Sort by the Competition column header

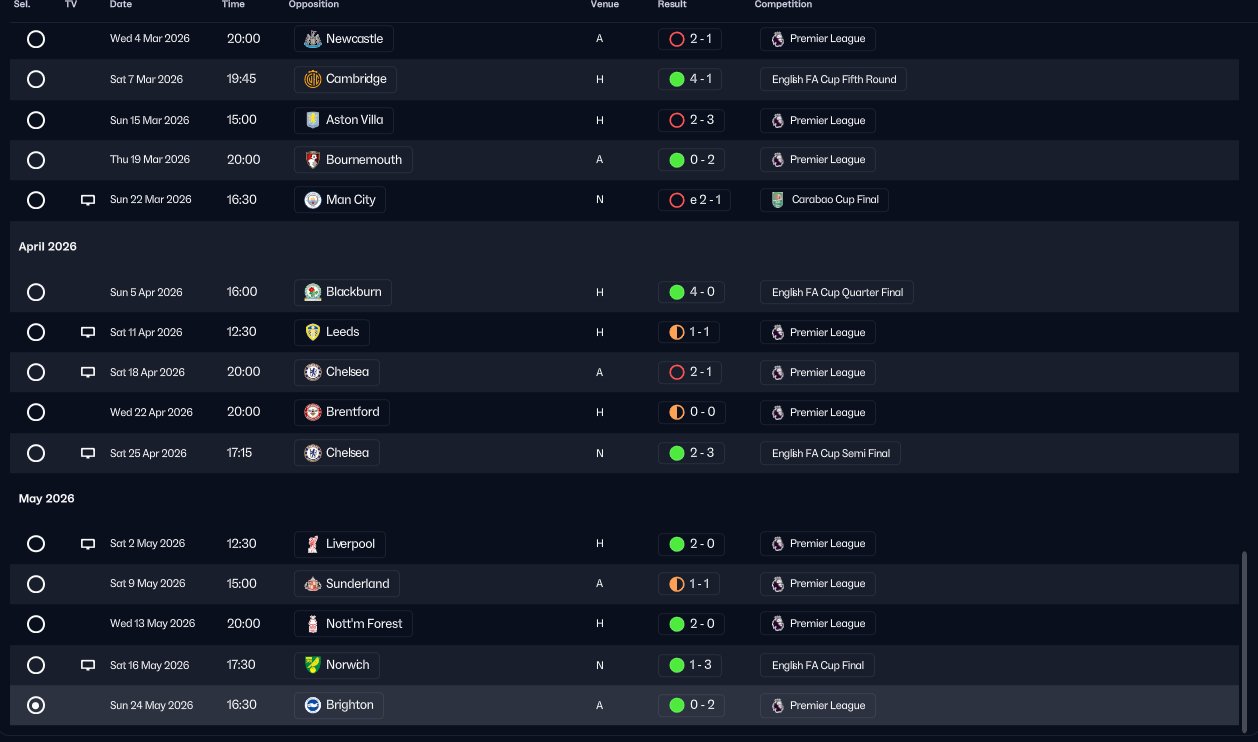[783, 5]
